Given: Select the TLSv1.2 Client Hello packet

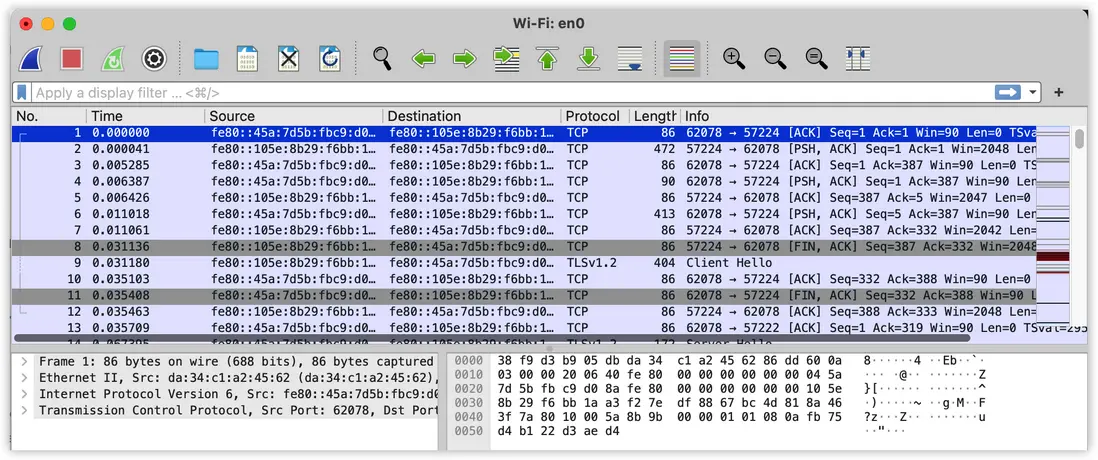Looking at the screenshot, I should click(x=524, y=263).
